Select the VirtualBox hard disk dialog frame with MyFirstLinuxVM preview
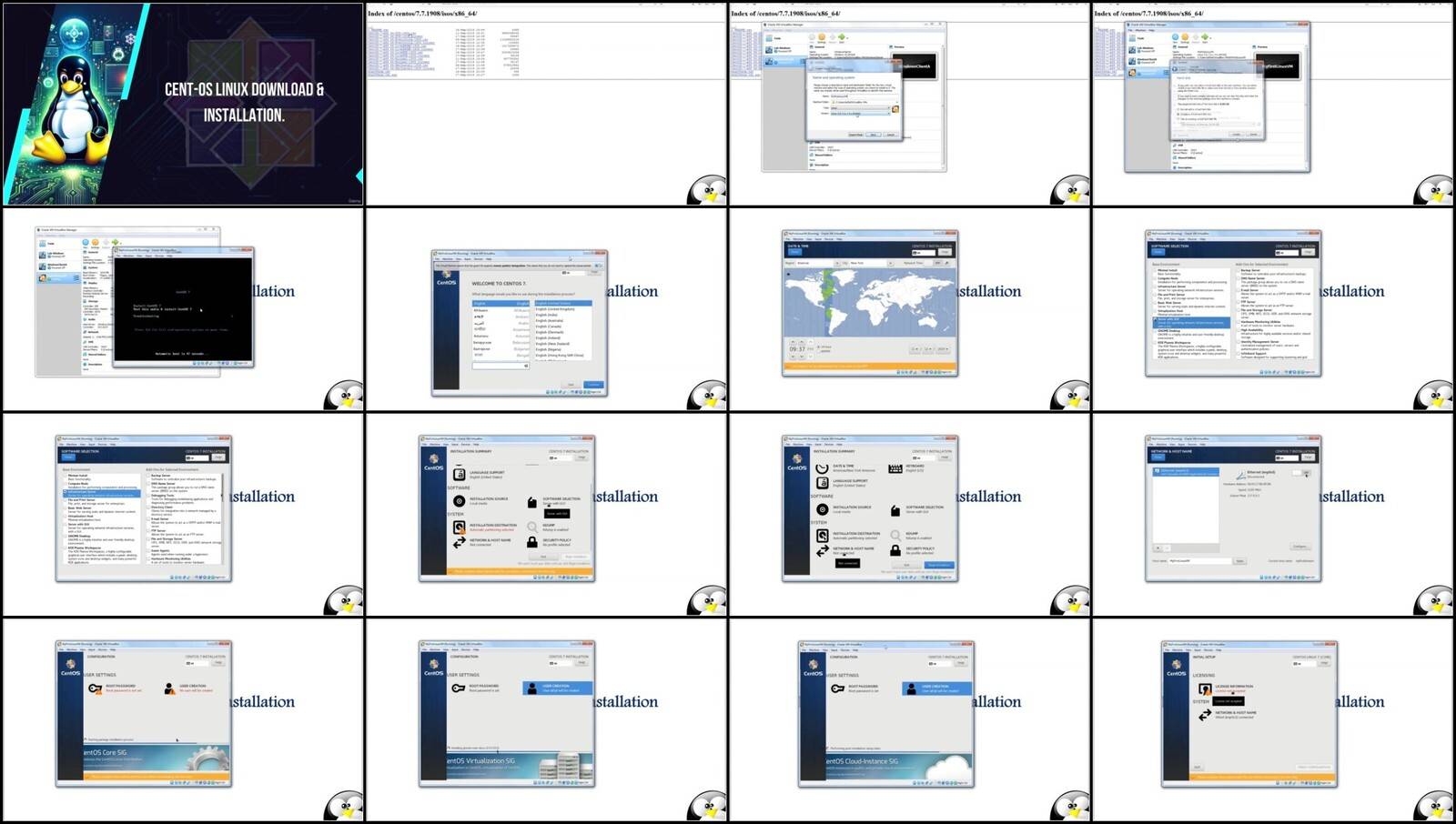1456x824 pixels. [1274, 104]
